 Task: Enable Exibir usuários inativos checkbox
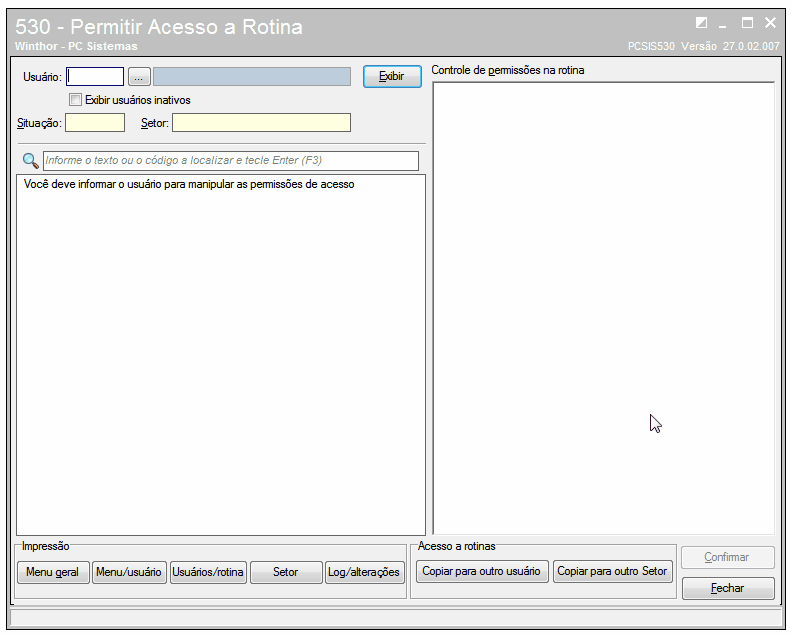tap(75, 100)
